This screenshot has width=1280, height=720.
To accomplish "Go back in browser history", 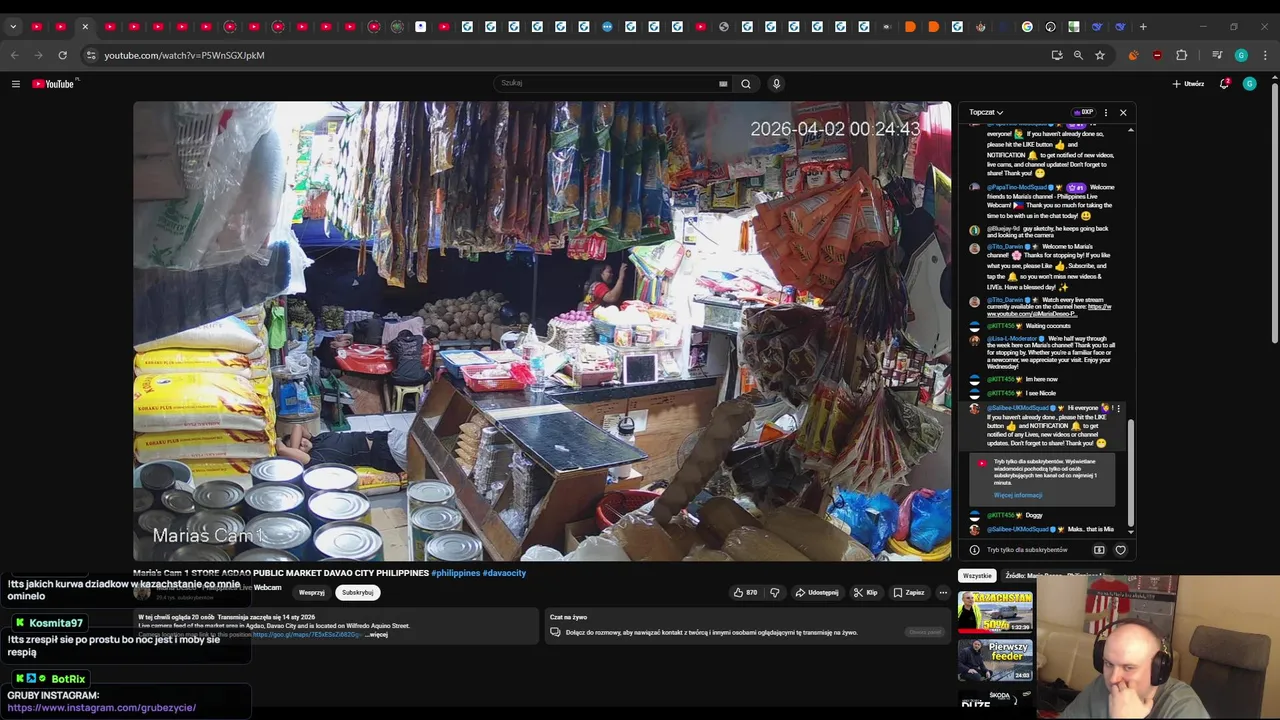I will [15, 55].
